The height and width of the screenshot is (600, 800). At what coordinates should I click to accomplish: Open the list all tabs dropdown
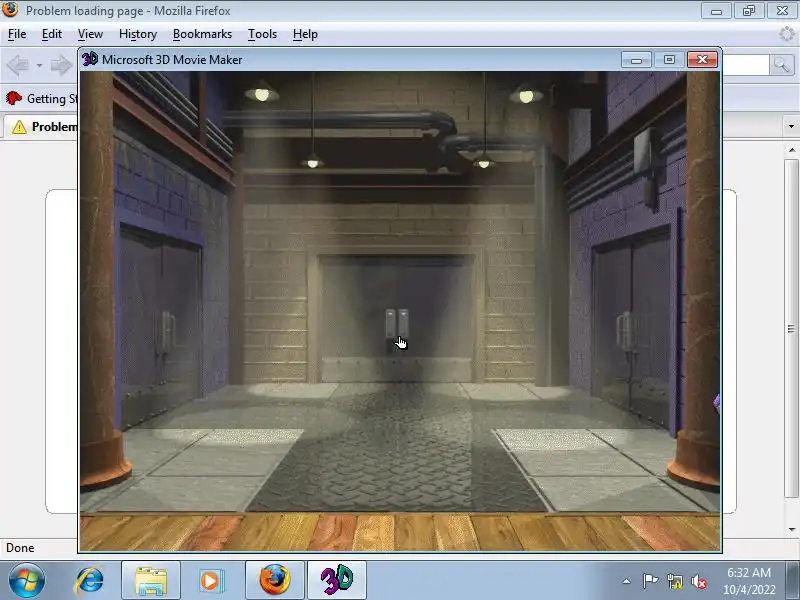pyautogui.click(x=791, y=126)
